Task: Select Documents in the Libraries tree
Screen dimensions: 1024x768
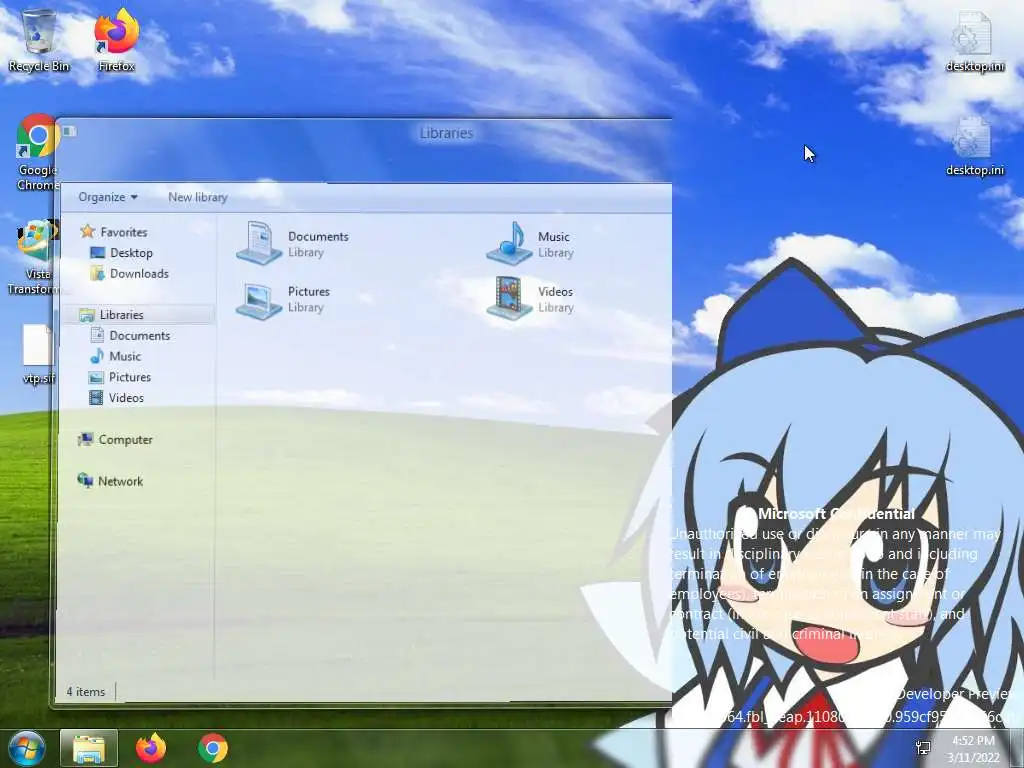Action: pyautogui.click(x=140, y=336)
